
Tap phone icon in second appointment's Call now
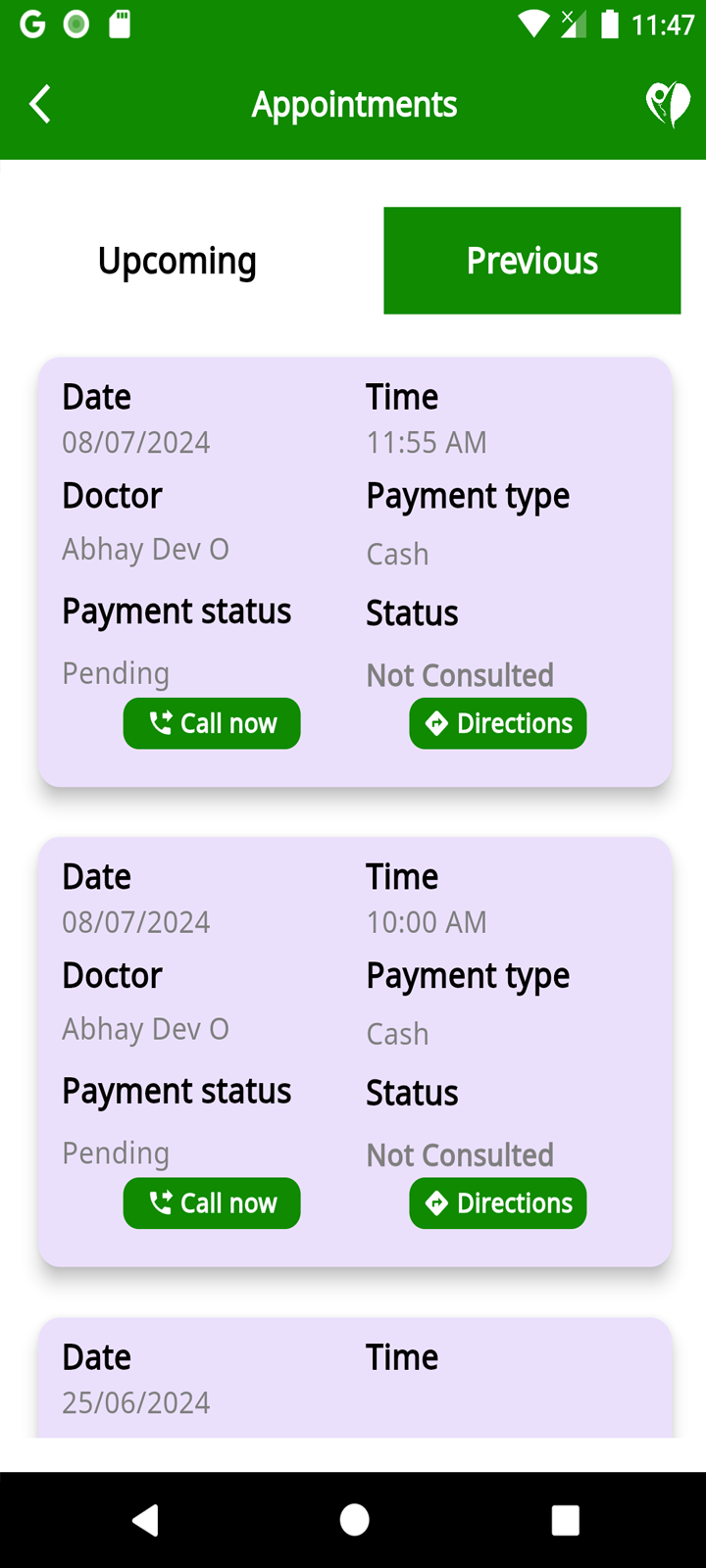pos(160,1202)
